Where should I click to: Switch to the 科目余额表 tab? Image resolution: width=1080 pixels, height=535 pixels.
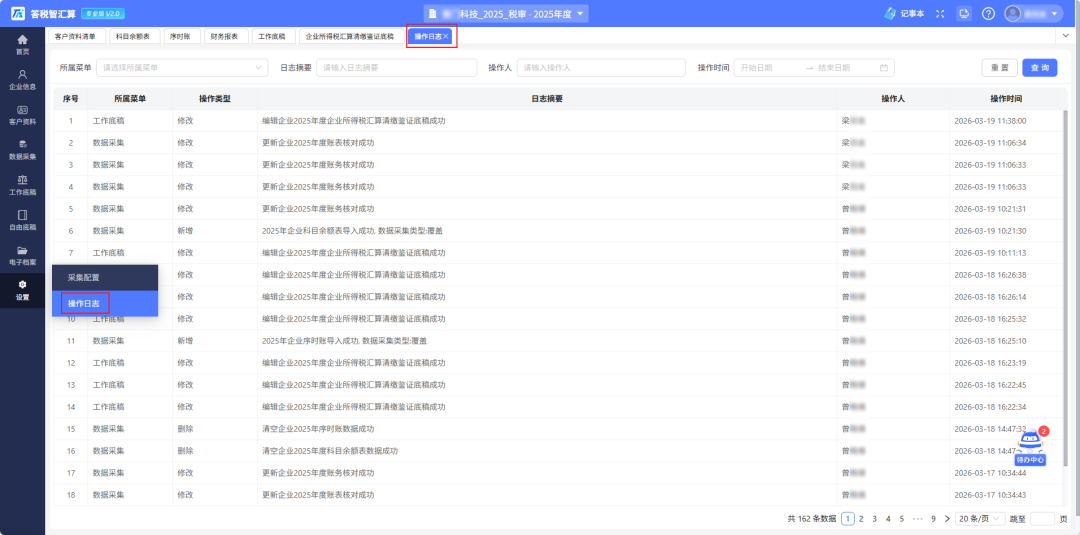[x=132, y=36]
